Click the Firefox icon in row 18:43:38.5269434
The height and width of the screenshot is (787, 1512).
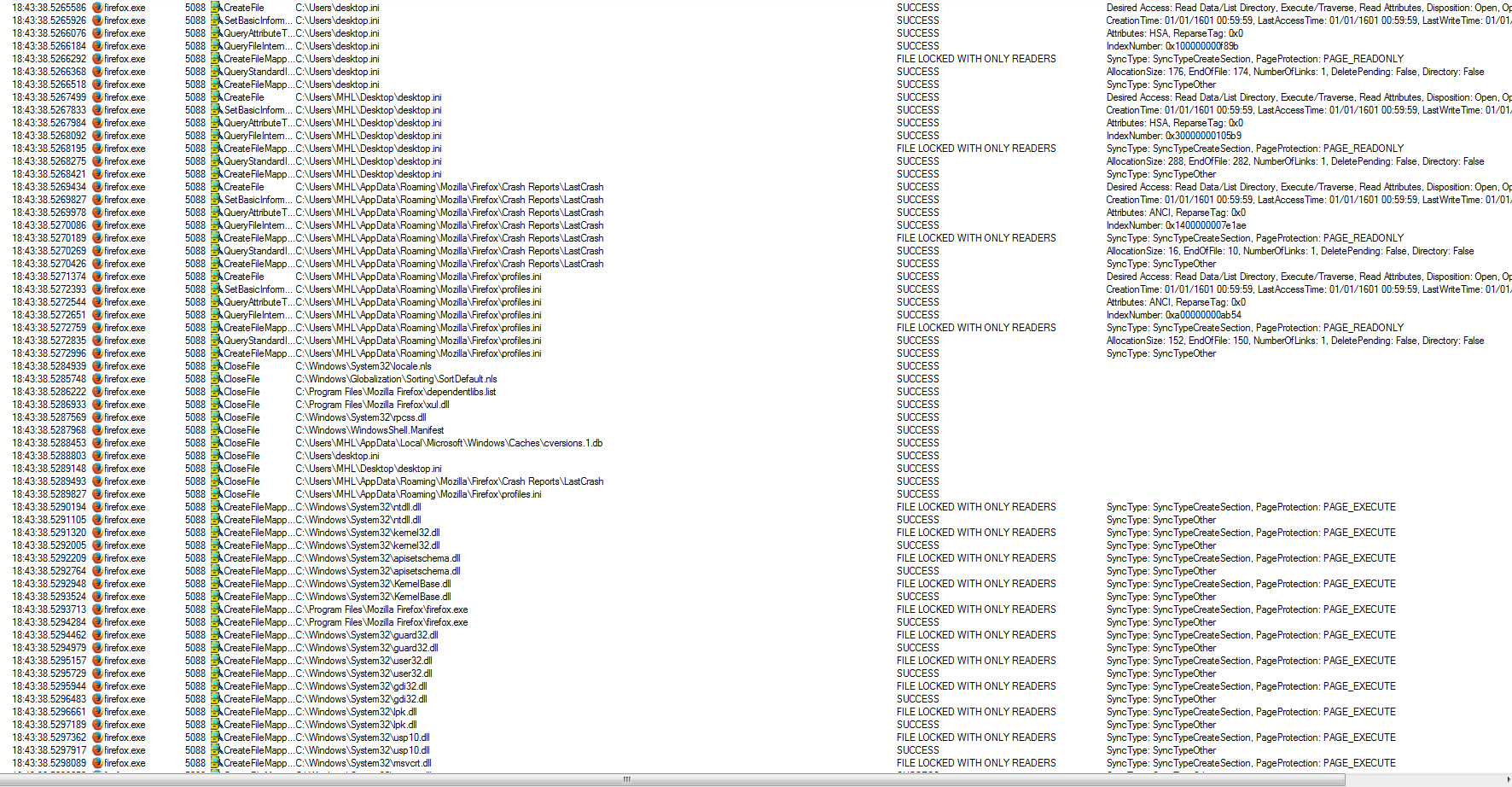[97, 187]
